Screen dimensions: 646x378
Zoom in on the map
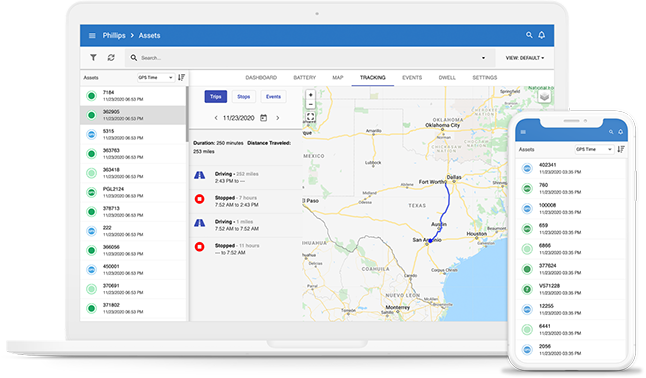point(311,95)
